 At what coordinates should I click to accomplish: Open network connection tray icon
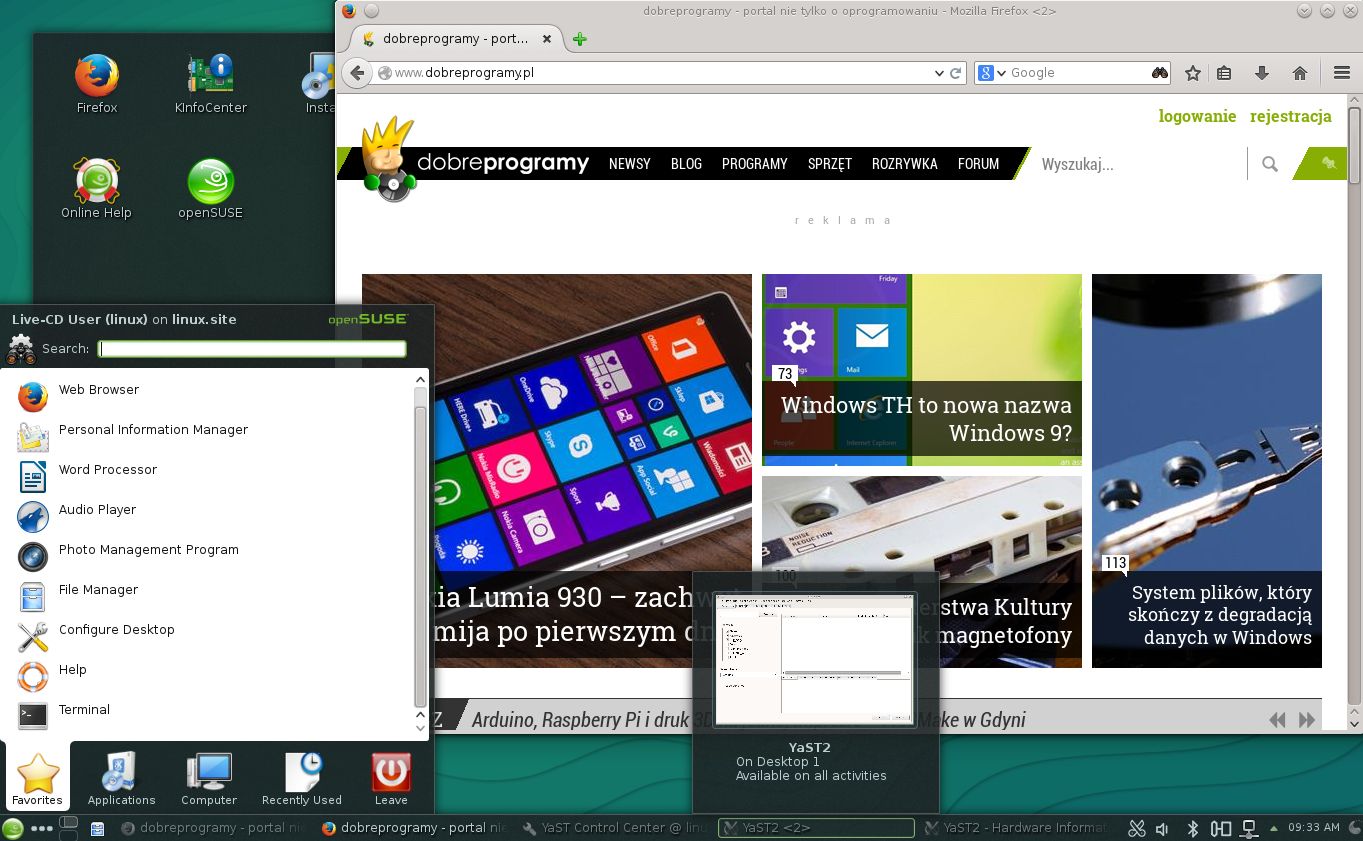tap(1248, 828)
